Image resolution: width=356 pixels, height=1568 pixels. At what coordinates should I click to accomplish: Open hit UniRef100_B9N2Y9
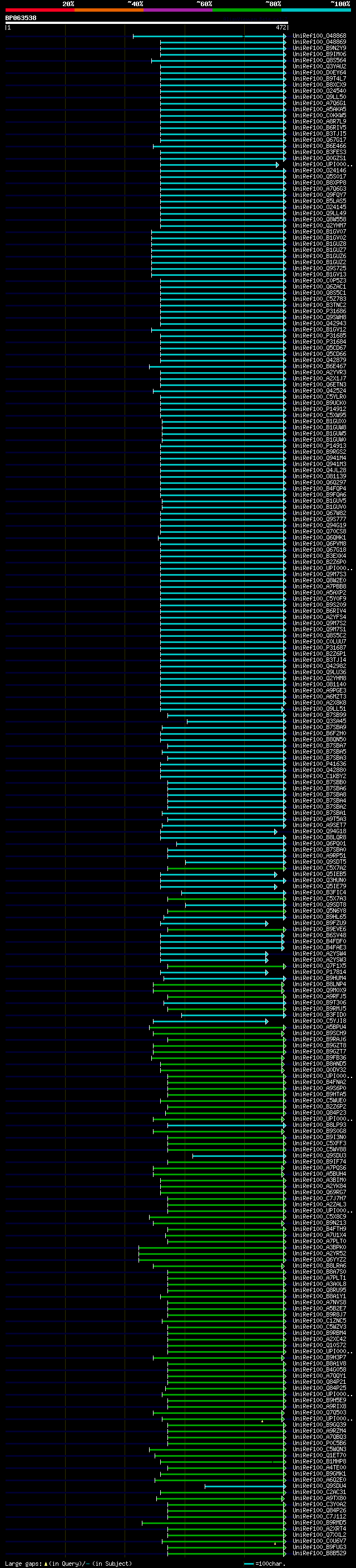pyautogui.click(x=319, y=48)
